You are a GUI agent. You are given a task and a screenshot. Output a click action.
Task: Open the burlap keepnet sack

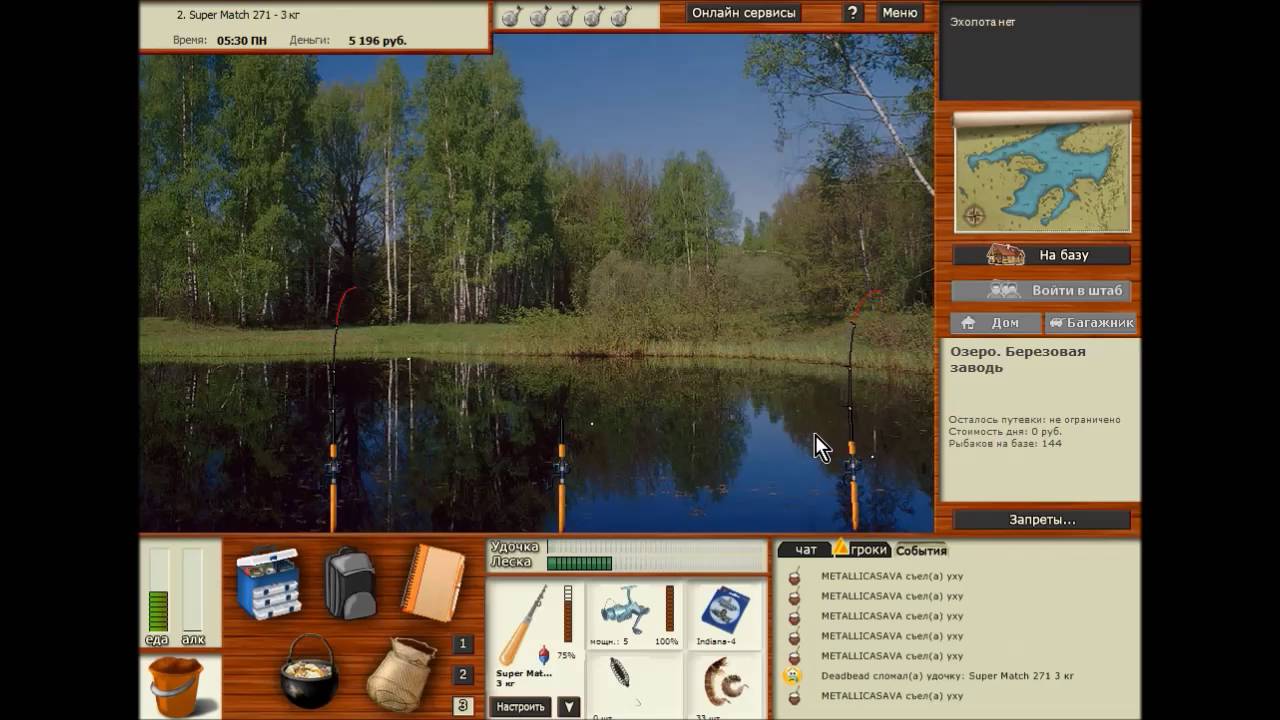tap(400, 673)
